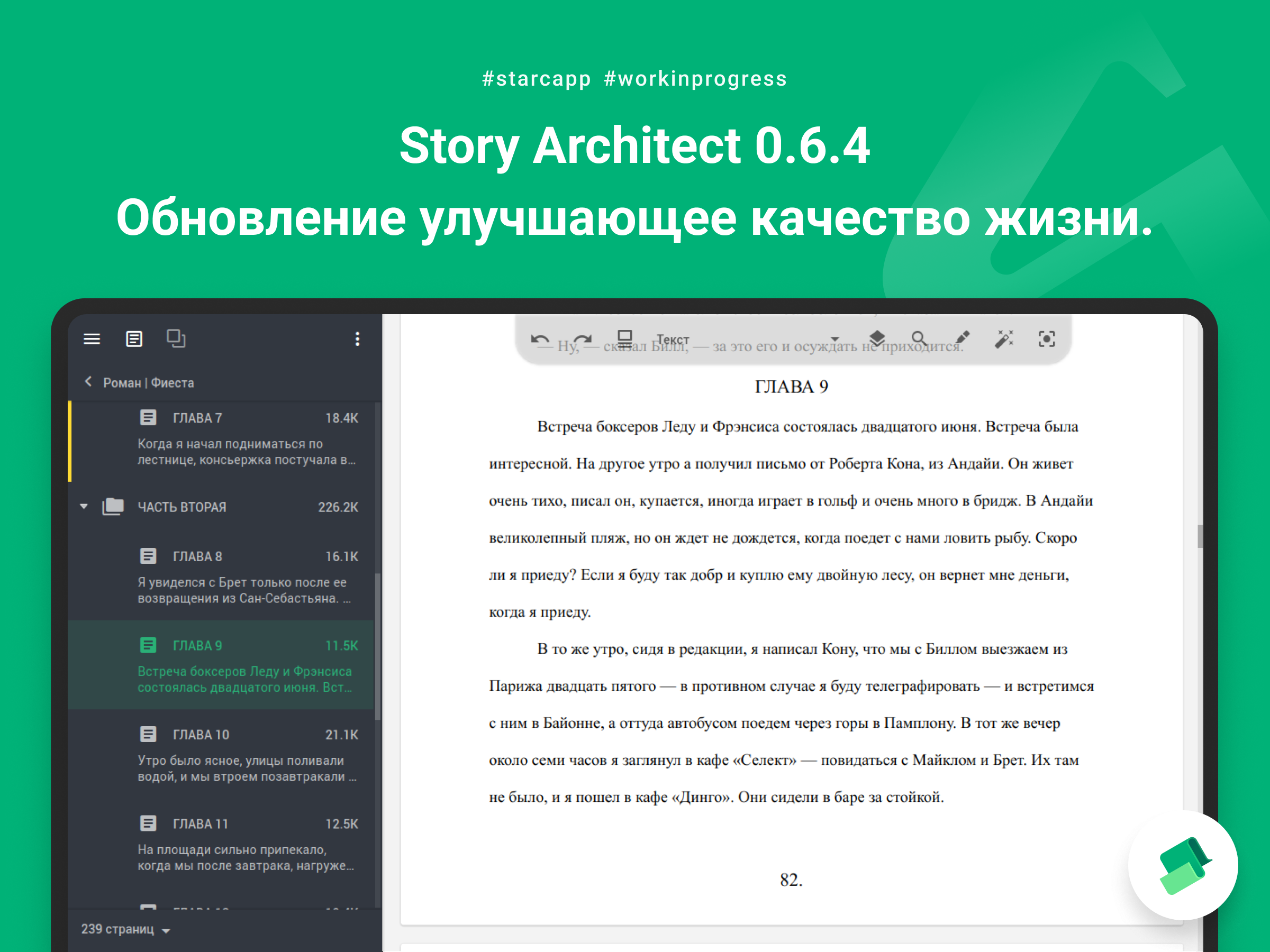Select the ГЛАВА 7 chapter title
Viewport: 1270px width, 952px height.
click(x=197, y=418)
